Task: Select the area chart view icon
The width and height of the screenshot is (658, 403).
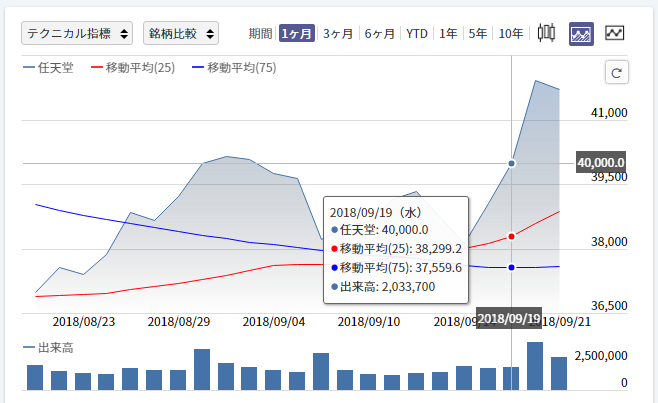Action: [581, 34]
